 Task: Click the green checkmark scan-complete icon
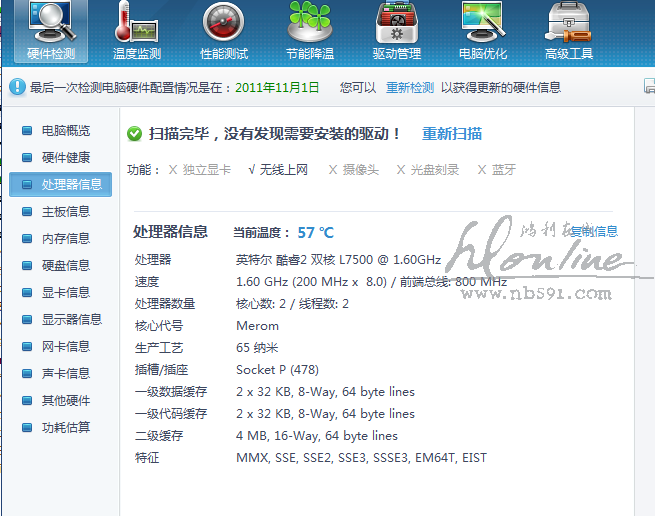click(x=135, y=134)
